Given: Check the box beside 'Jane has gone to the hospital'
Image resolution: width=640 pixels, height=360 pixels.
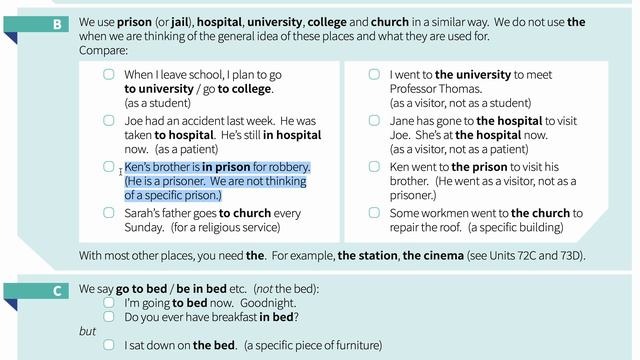Looking at the screenshot, I should 374,120.
